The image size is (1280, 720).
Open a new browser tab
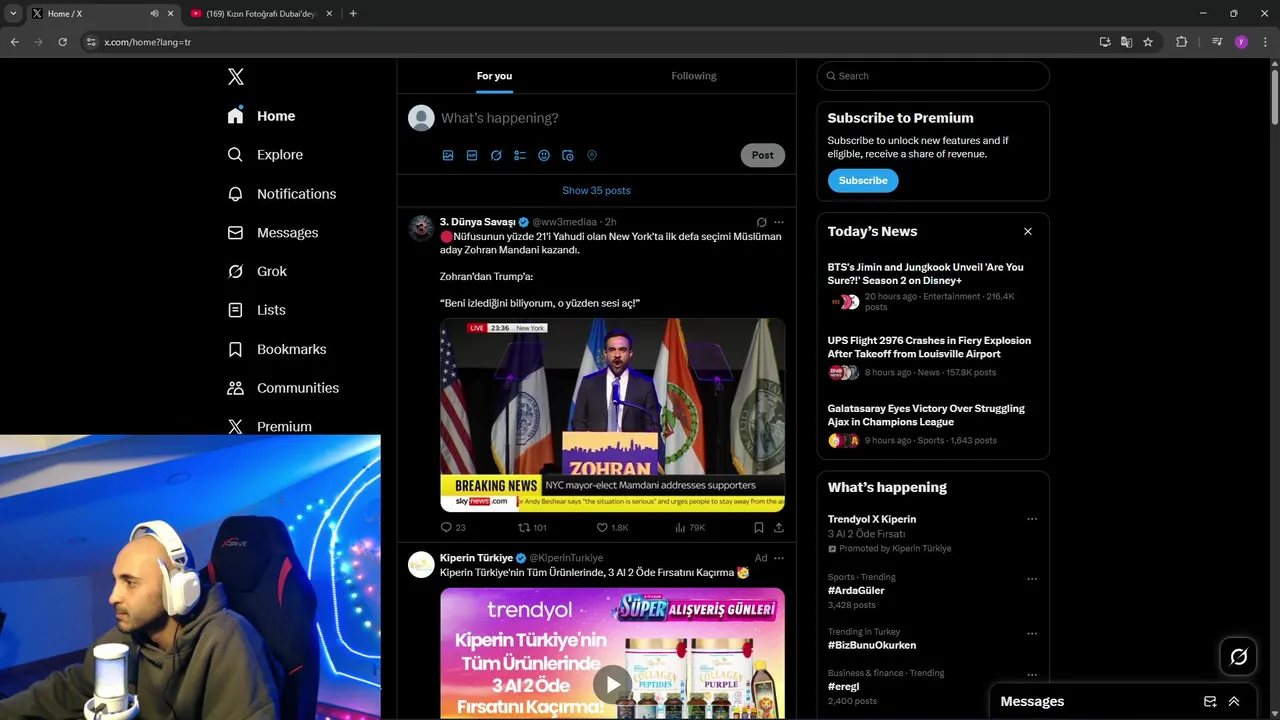tap(353, 14)
